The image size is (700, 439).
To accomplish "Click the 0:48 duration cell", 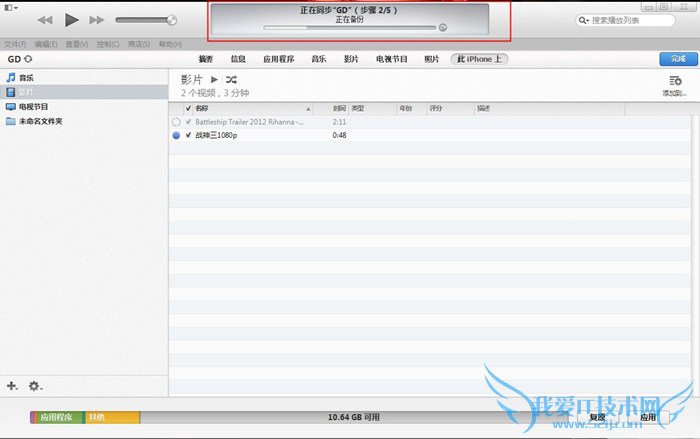I will click(339, 135).
